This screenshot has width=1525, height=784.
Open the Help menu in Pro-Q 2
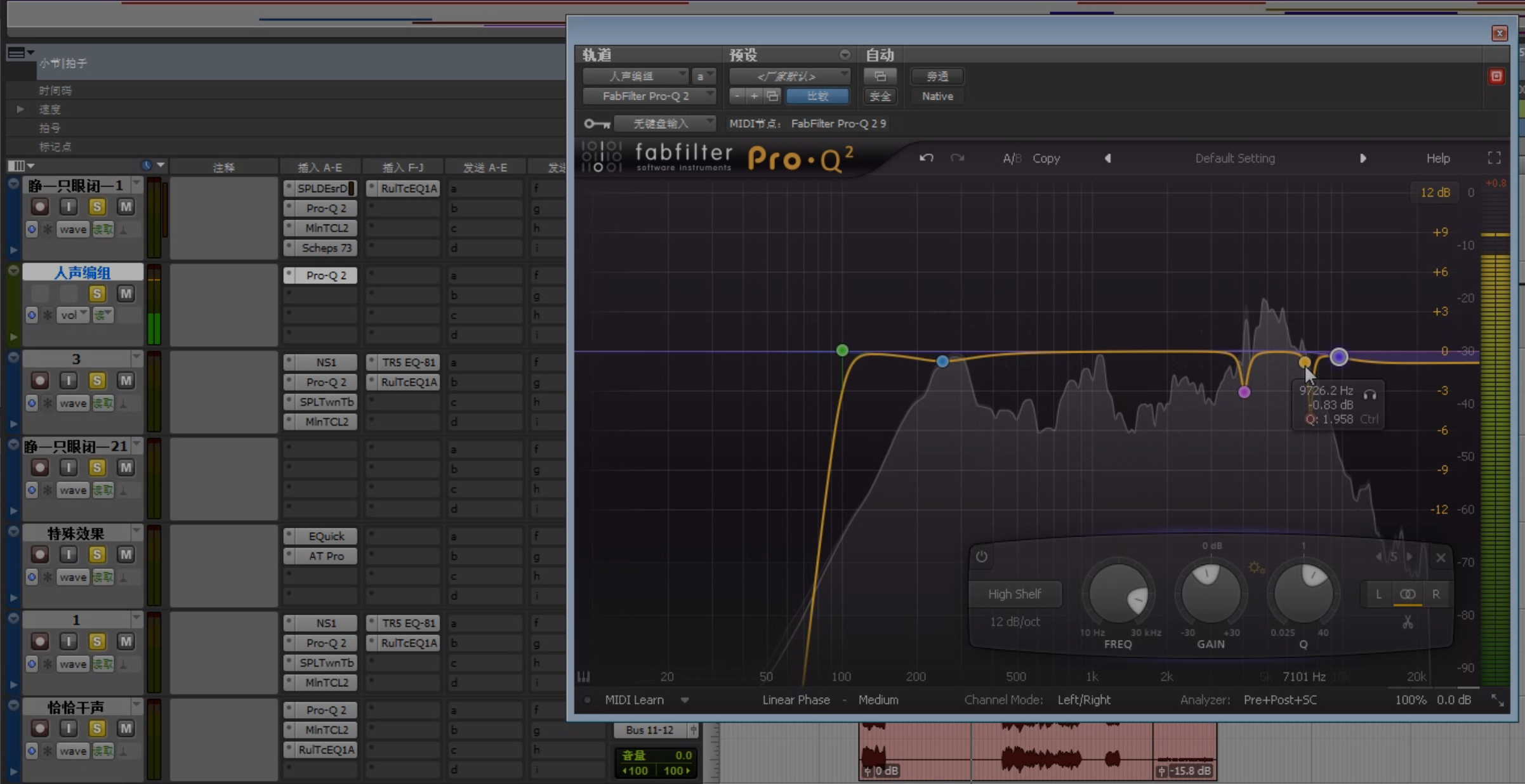coord(1437,159)
